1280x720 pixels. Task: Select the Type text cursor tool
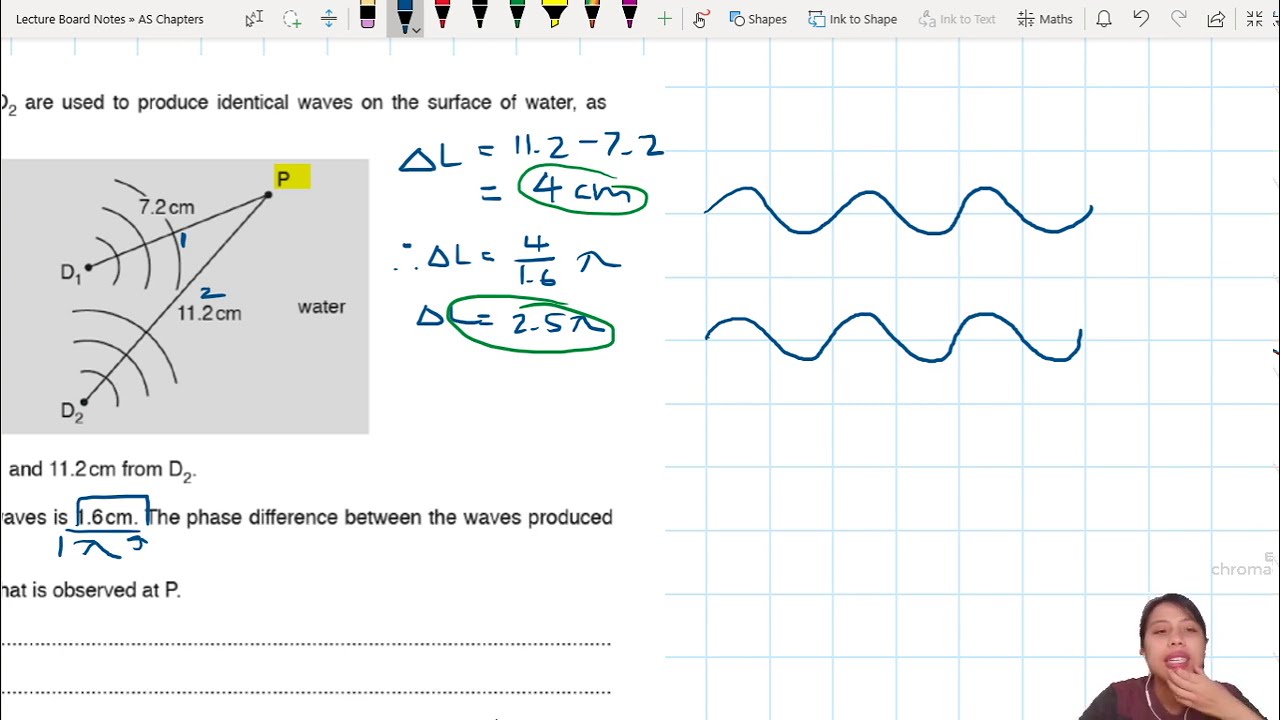(254, 18)
